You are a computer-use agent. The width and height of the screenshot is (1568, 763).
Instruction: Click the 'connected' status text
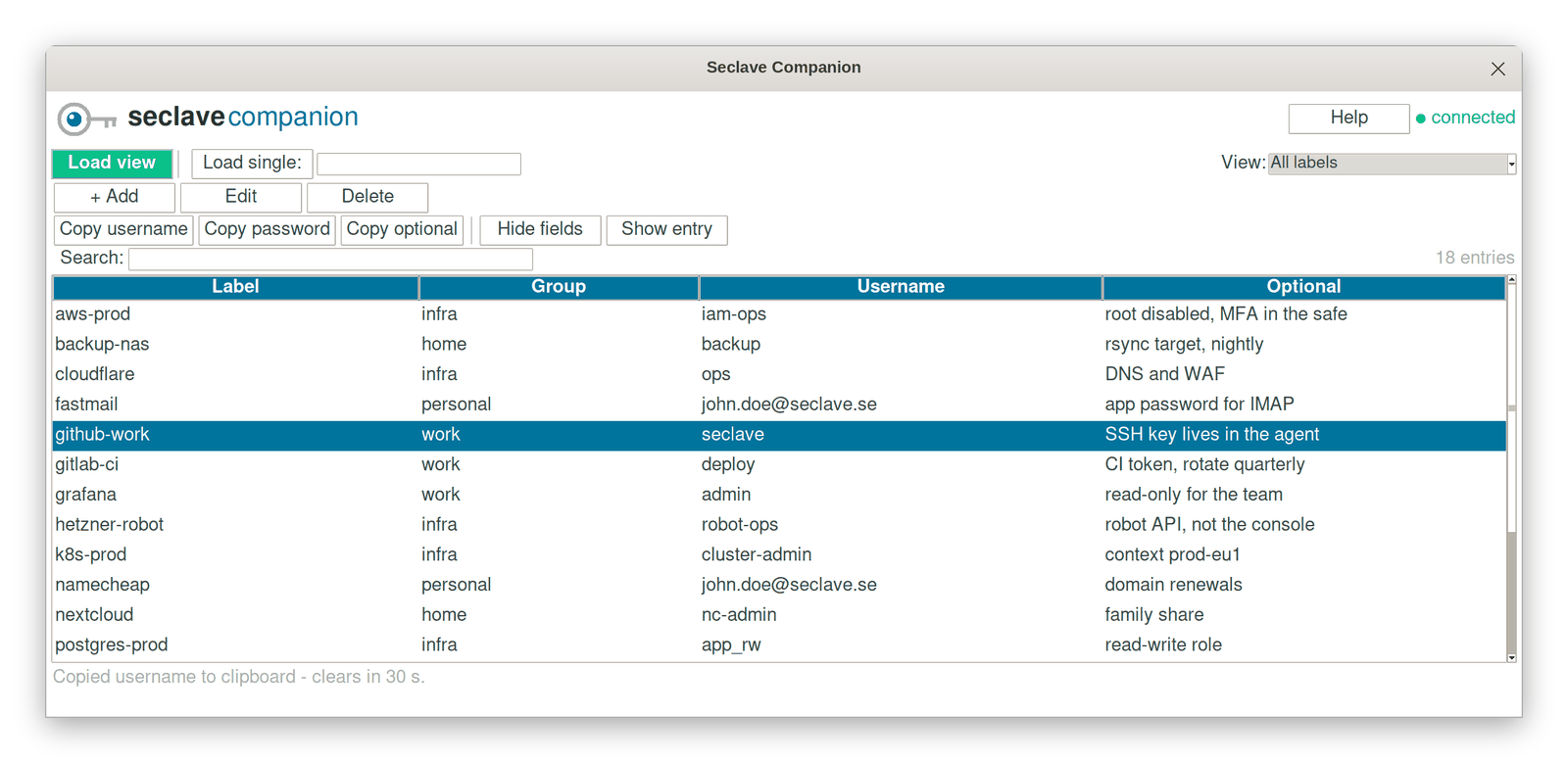point(1473,118)
